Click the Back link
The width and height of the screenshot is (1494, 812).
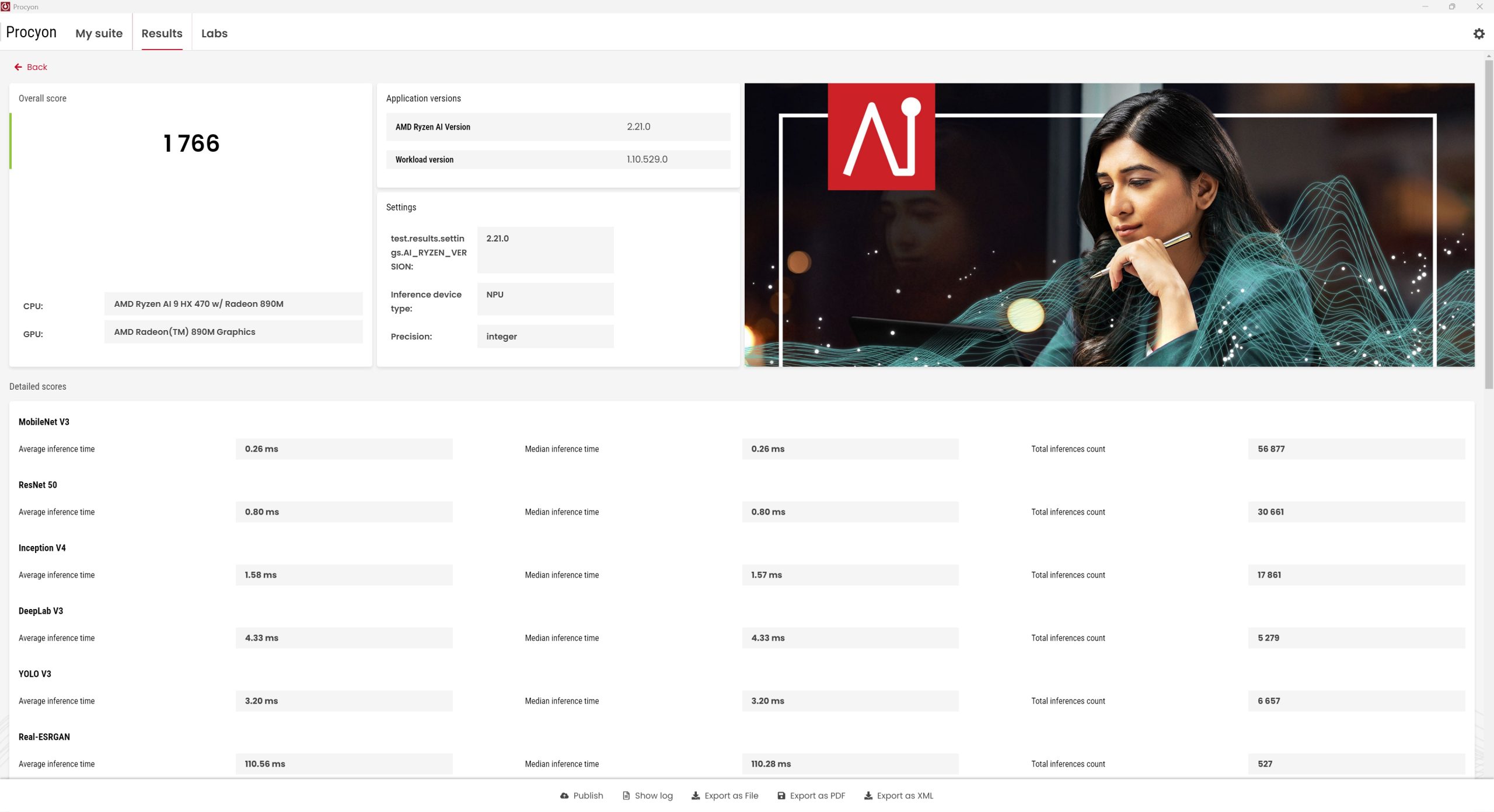37,67
